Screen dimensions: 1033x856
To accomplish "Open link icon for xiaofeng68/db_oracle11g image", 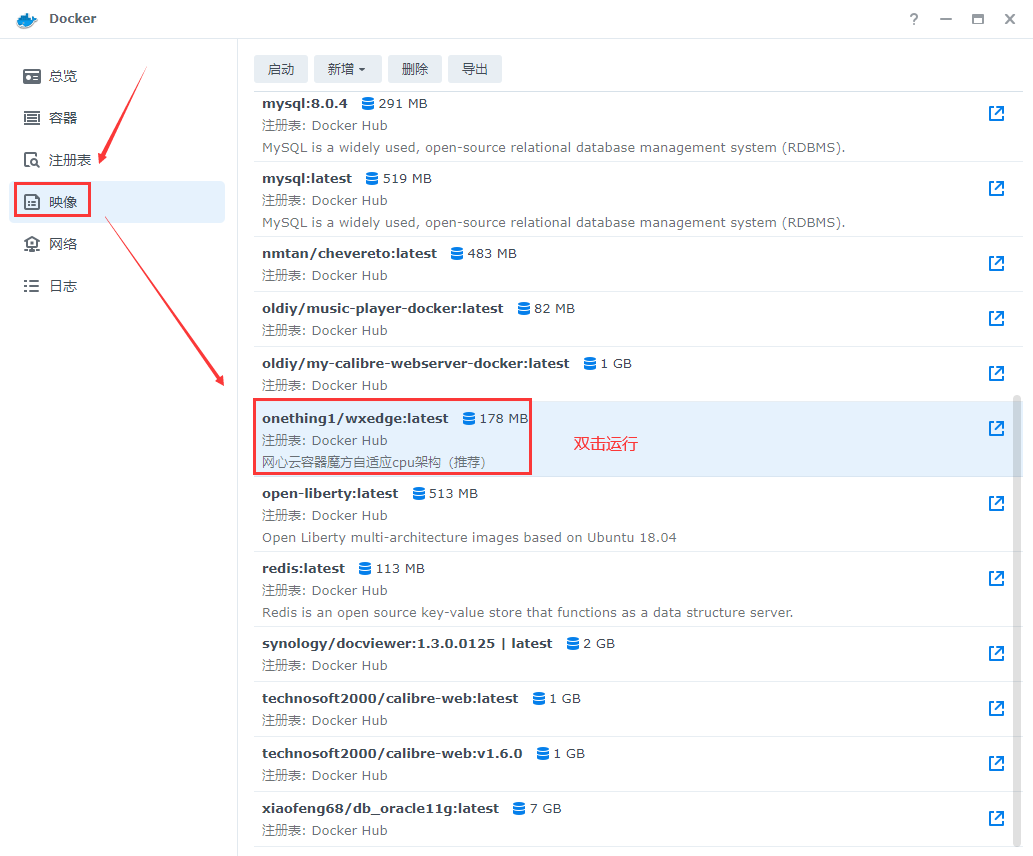I will pyautogui.click(x=996, y=818).
